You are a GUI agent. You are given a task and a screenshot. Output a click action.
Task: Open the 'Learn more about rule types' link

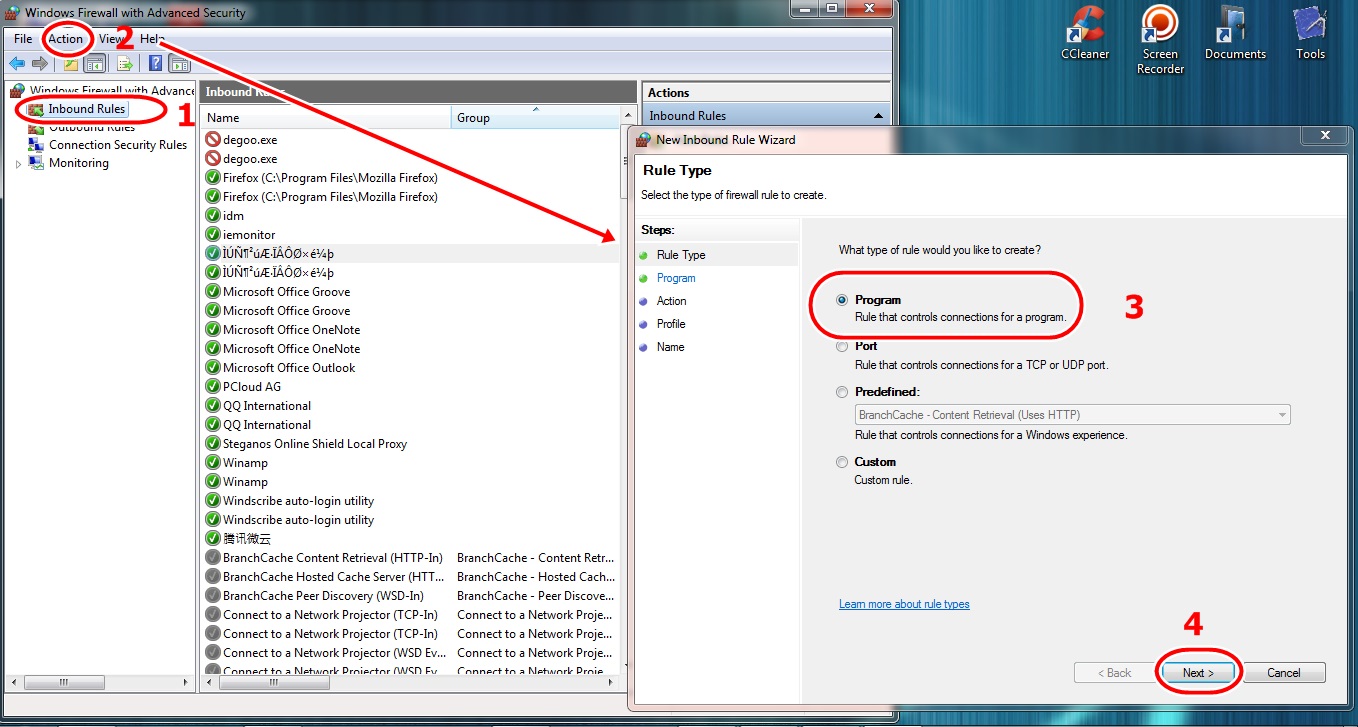[x=904, y=604]
